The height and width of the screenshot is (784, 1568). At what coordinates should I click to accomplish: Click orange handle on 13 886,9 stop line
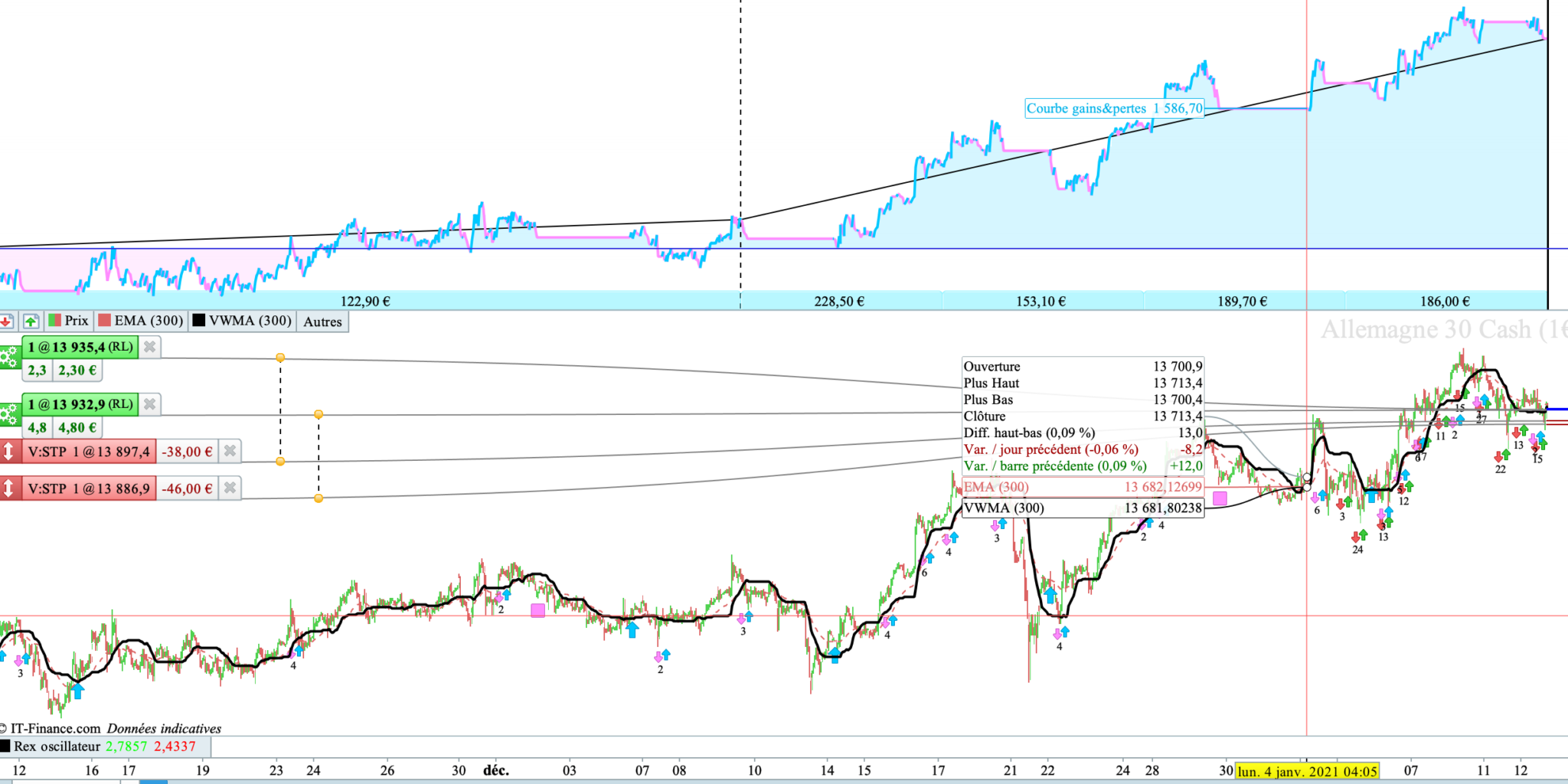click(318, 498)
